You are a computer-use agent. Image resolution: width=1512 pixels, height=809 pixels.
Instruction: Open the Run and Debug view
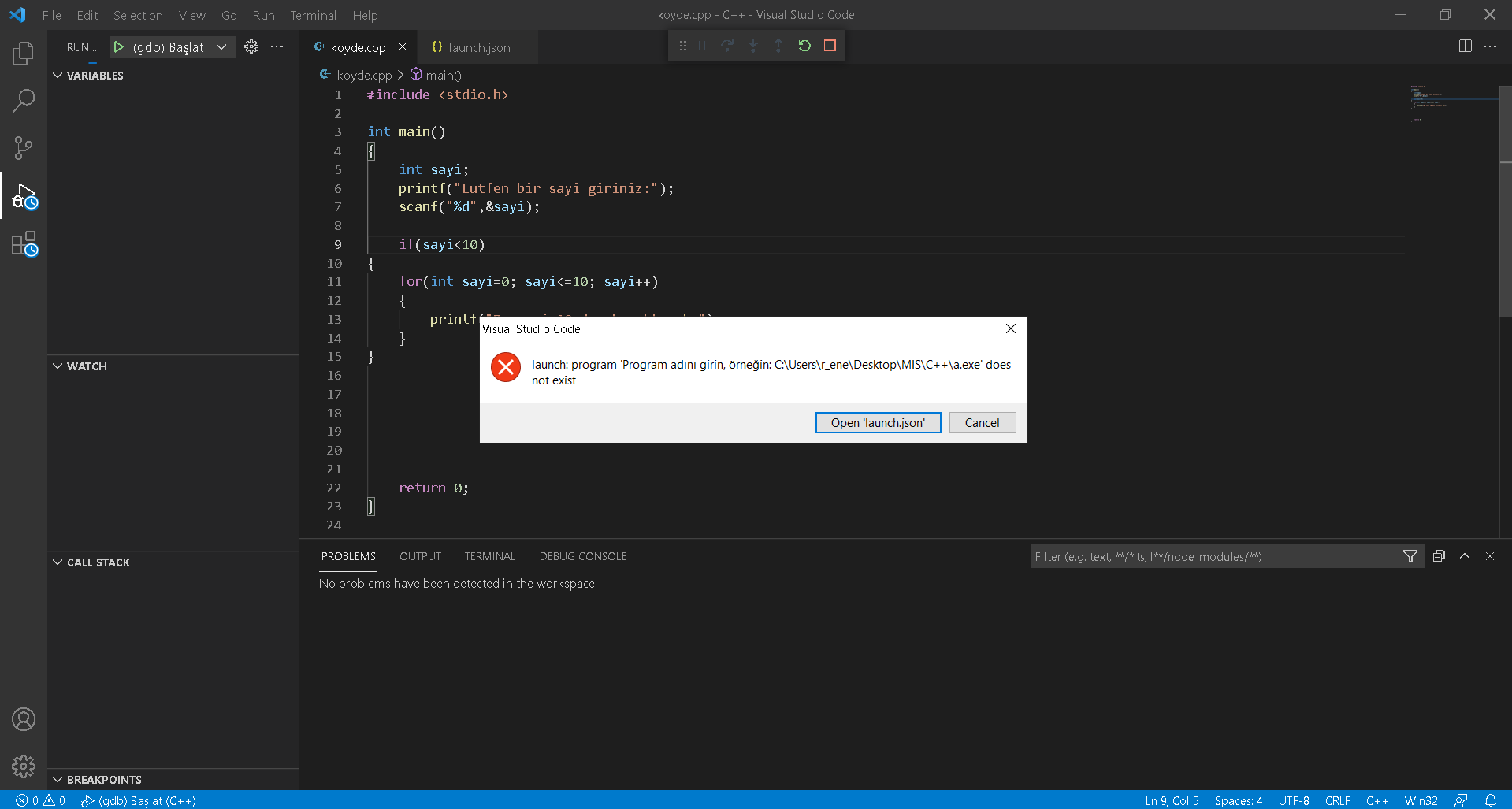point(24,196)
